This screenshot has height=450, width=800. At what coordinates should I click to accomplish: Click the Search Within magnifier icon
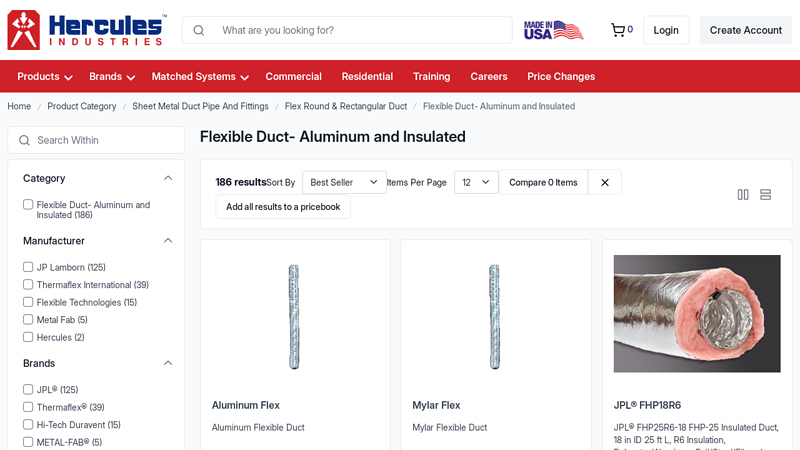24,140
